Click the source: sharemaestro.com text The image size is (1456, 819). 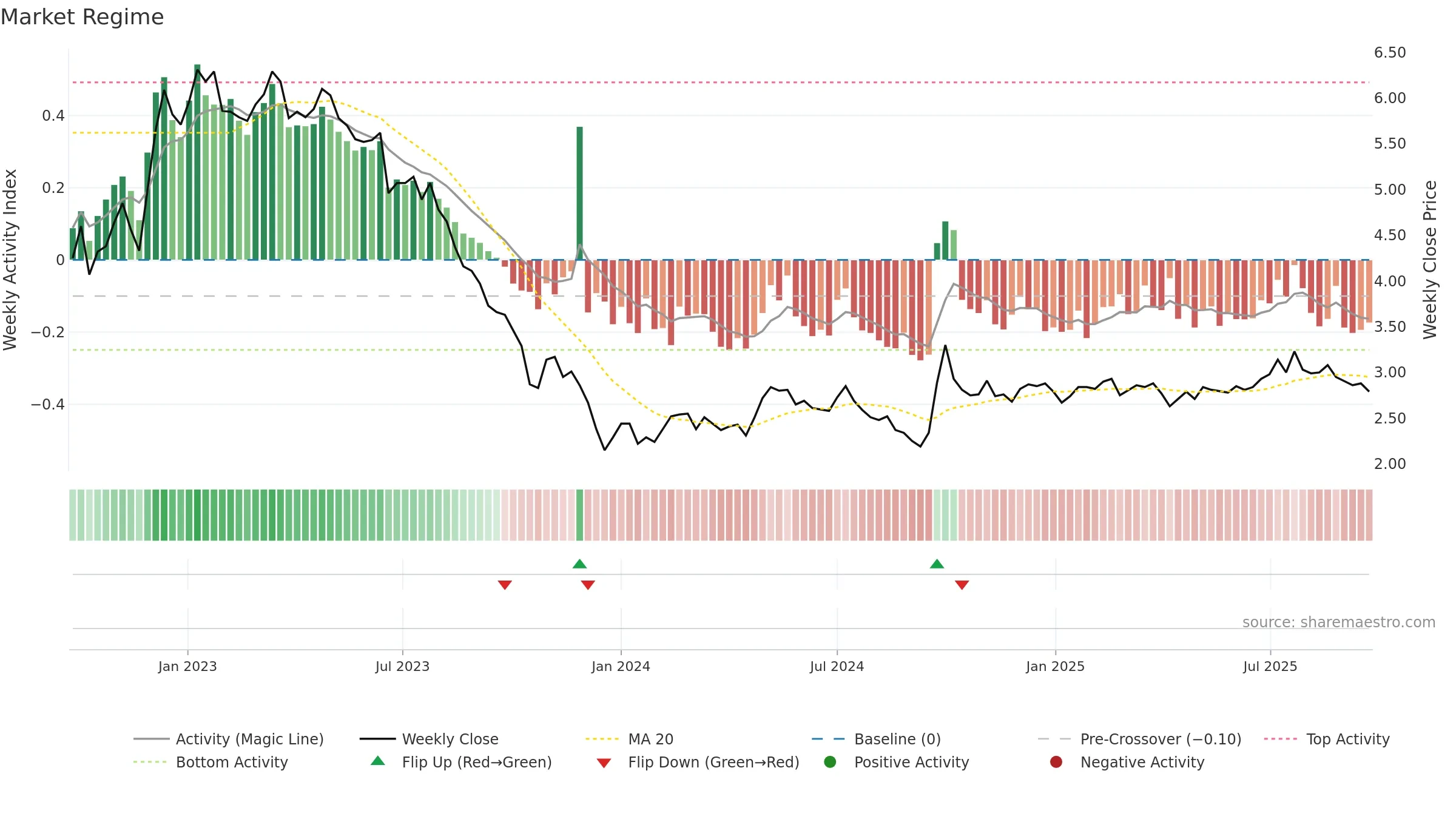1339,622
